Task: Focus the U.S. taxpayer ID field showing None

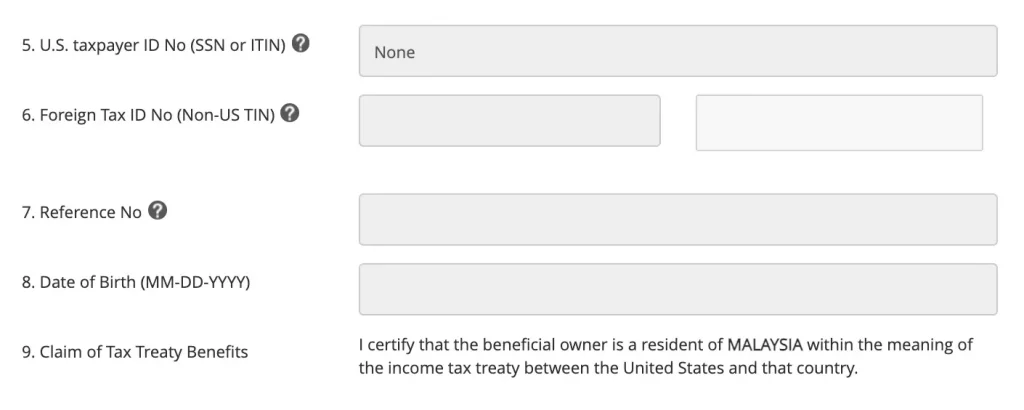Action: (677, 51)
